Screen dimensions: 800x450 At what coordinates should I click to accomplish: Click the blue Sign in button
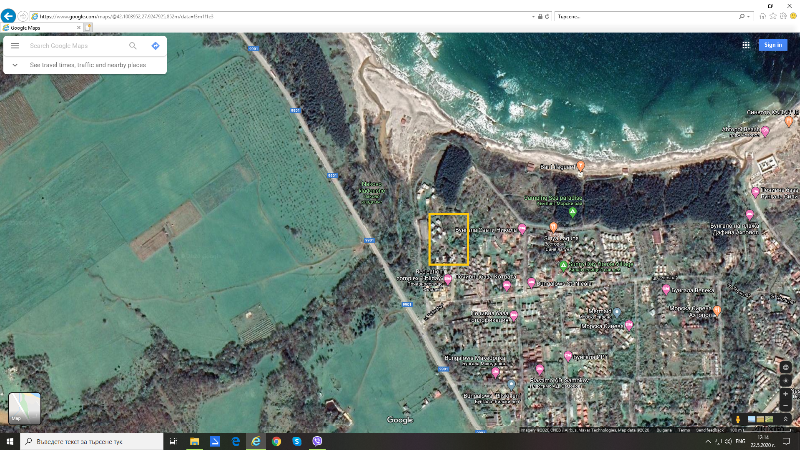(x=772, y=45)
